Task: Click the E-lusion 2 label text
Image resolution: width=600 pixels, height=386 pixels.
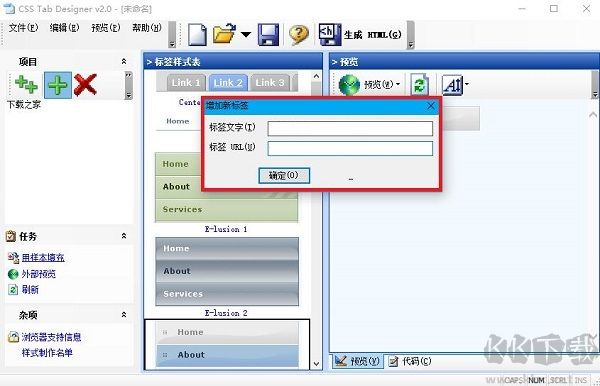Action: 226,313
